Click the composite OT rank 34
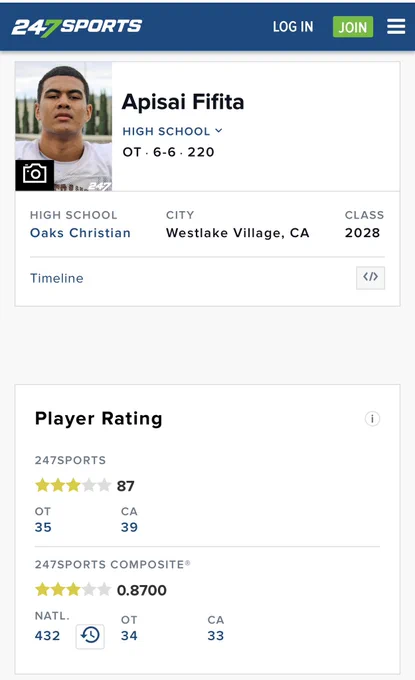The width and height of the screenshot is (415, 680). point(129,636)
